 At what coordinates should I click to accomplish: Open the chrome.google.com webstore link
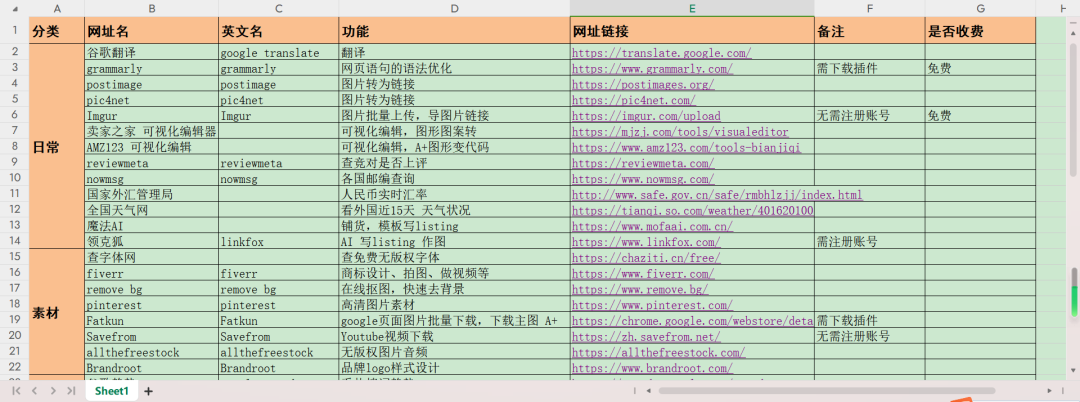coord(693,321)
